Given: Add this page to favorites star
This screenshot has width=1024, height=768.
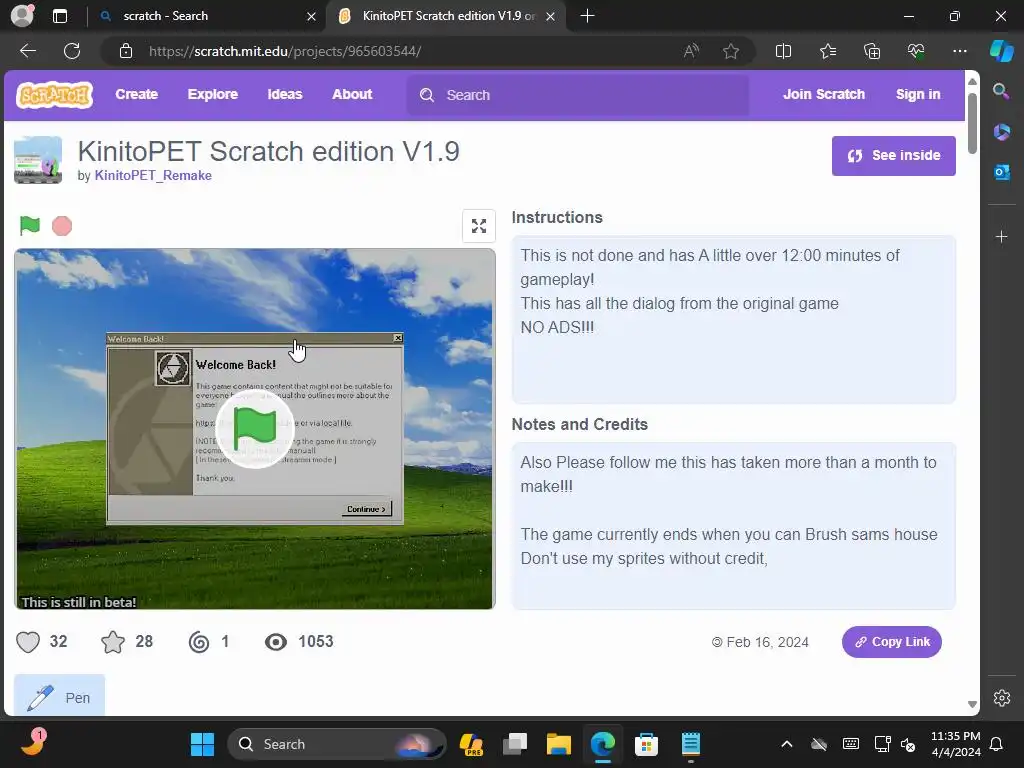Looking at the screenshot, I should 731,51.
